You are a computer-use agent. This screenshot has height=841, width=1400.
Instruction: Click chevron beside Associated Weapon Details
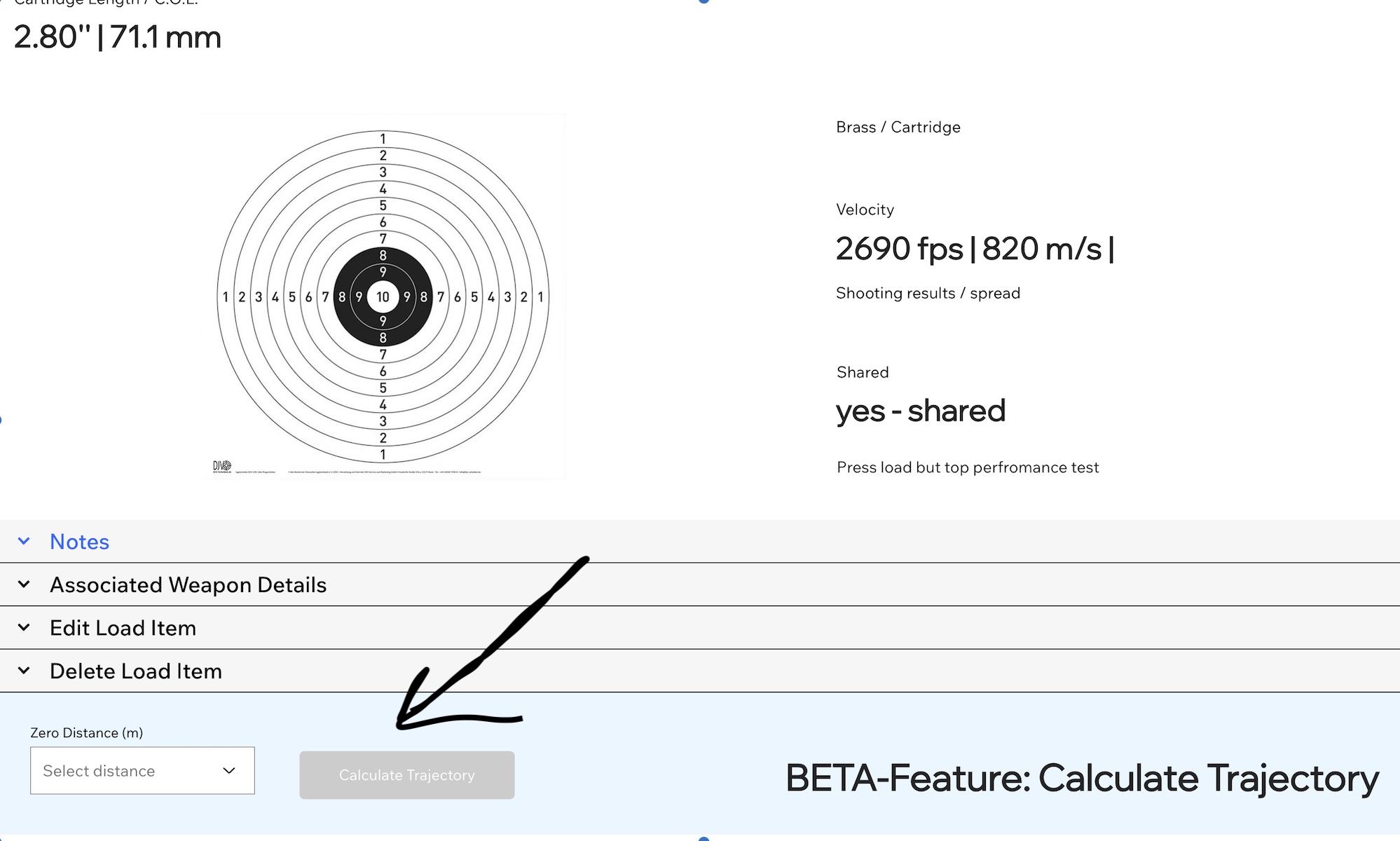click(24, 584)
